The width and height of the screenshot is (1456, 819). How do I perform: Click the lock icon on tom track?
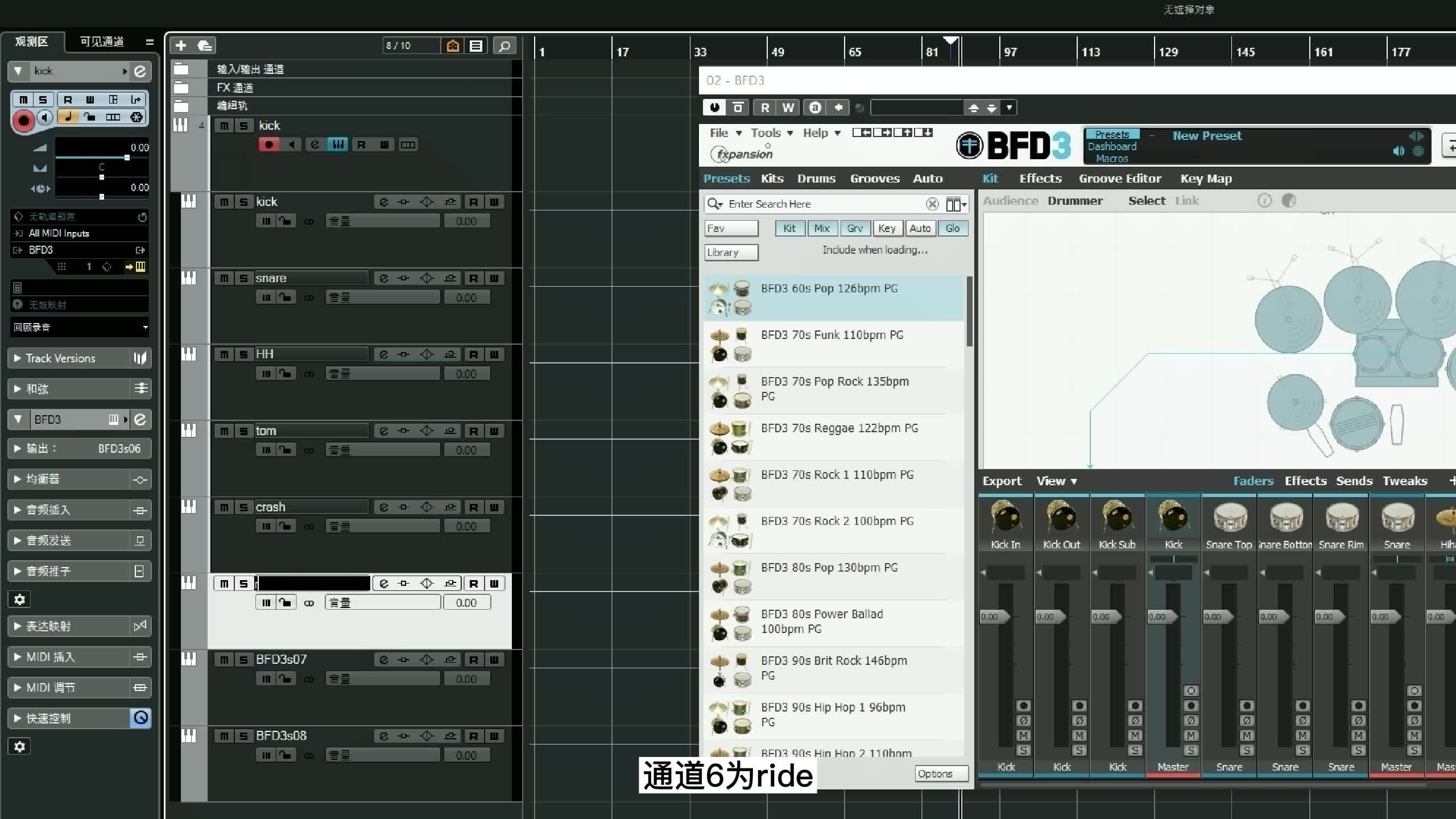pyautogui.click(x=285, y=450)
